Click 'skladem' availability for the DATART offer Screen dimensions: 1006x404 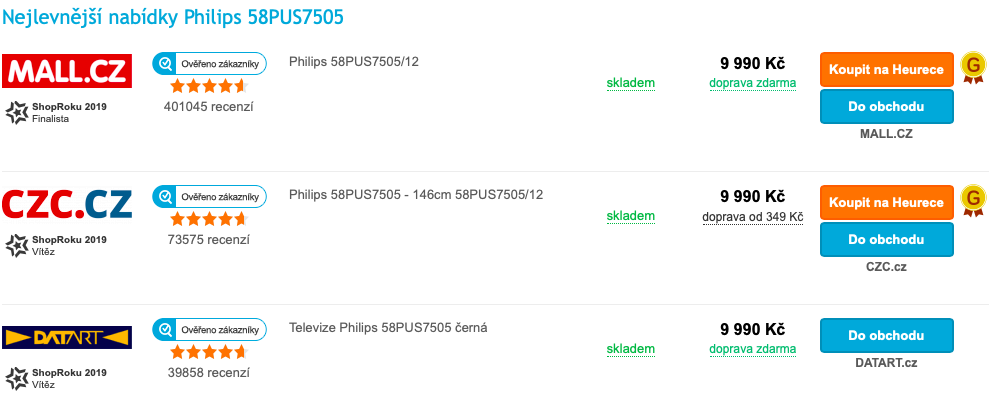(631, 349)
